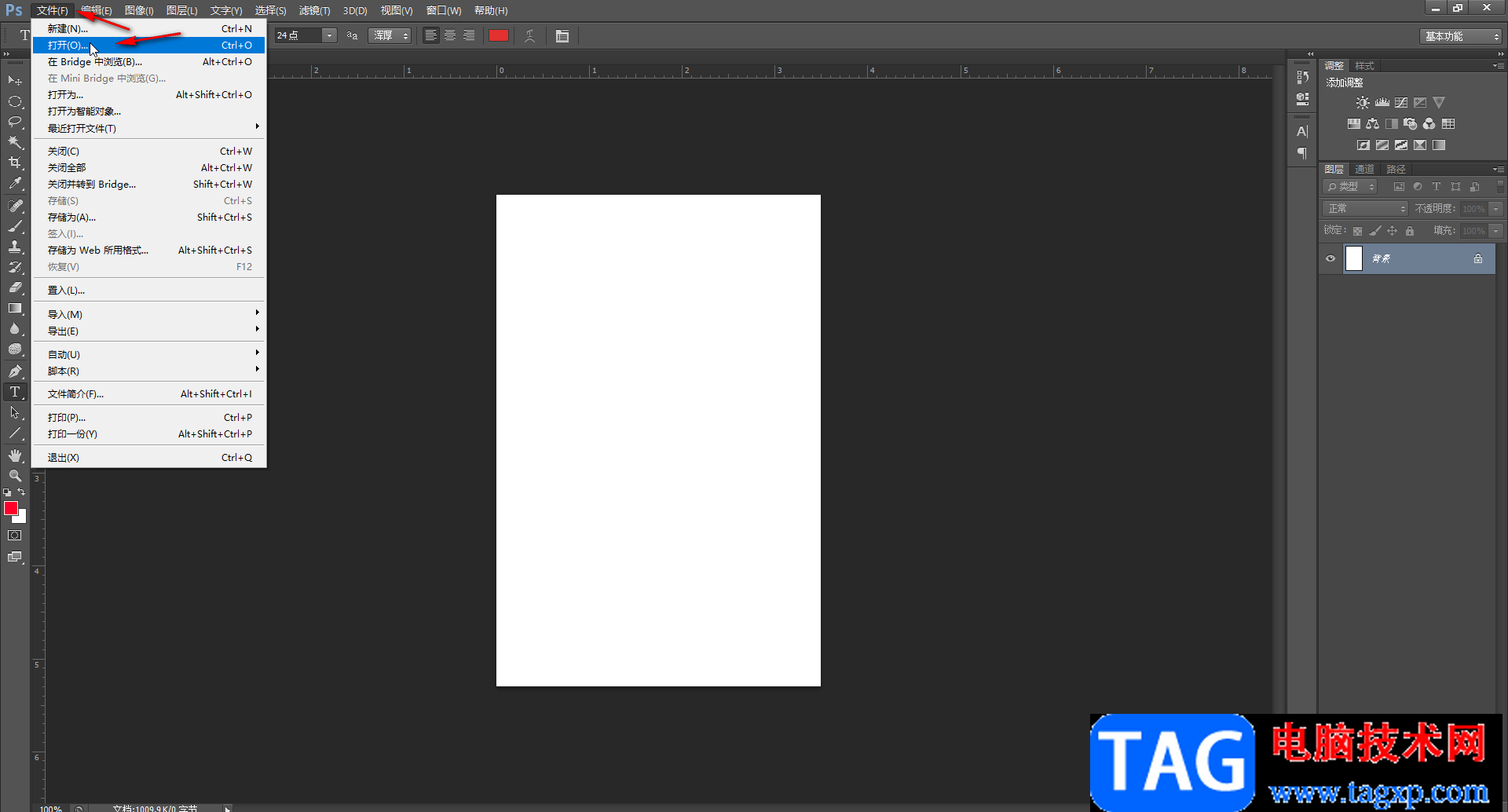This screenshot has height=812, width=1508.
Task: Choose 新建(N)... from the File menu
Action: point(149,29)
